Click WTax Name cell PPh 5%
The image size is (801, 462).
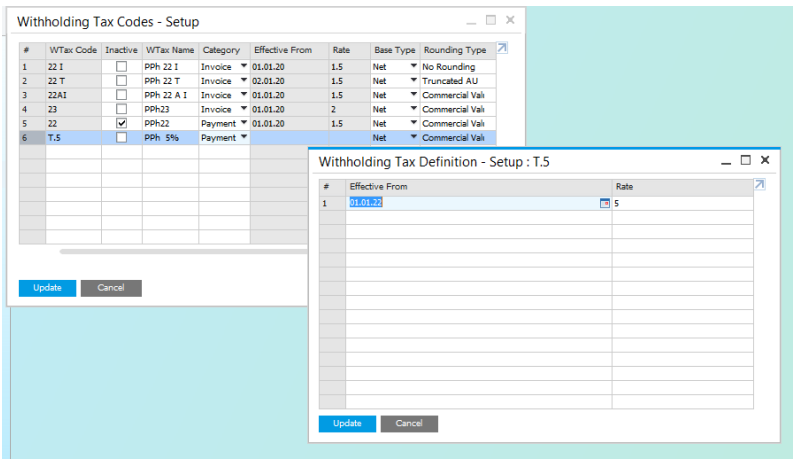[x=170, y=137]
